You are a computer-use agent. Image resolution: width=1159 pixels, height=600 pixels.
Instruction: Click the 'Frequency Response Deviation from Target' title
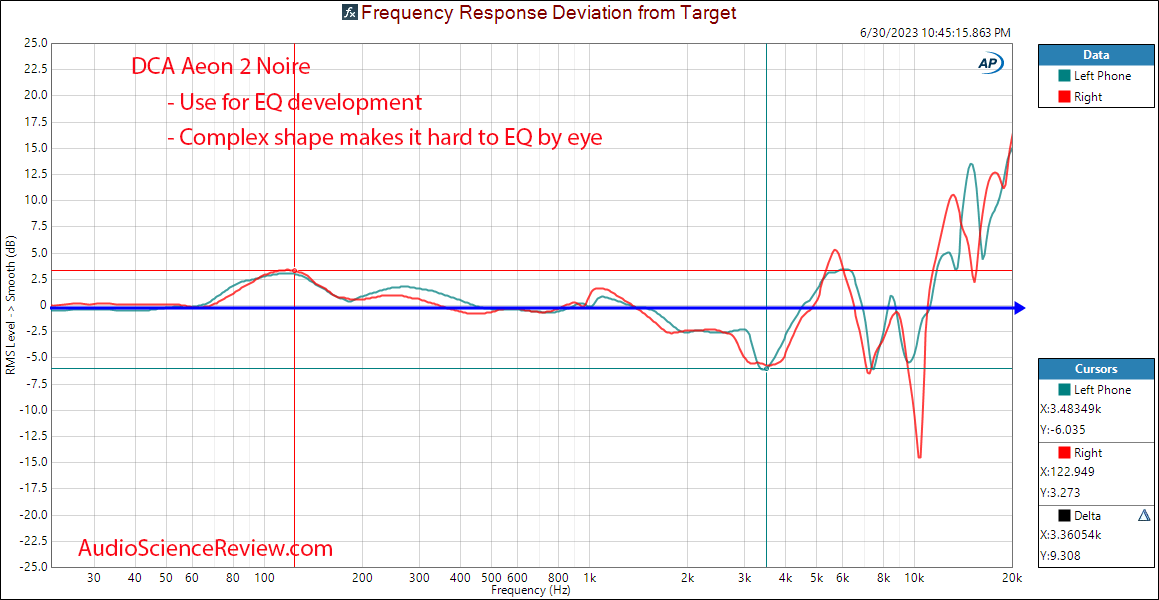pos(549,13)
